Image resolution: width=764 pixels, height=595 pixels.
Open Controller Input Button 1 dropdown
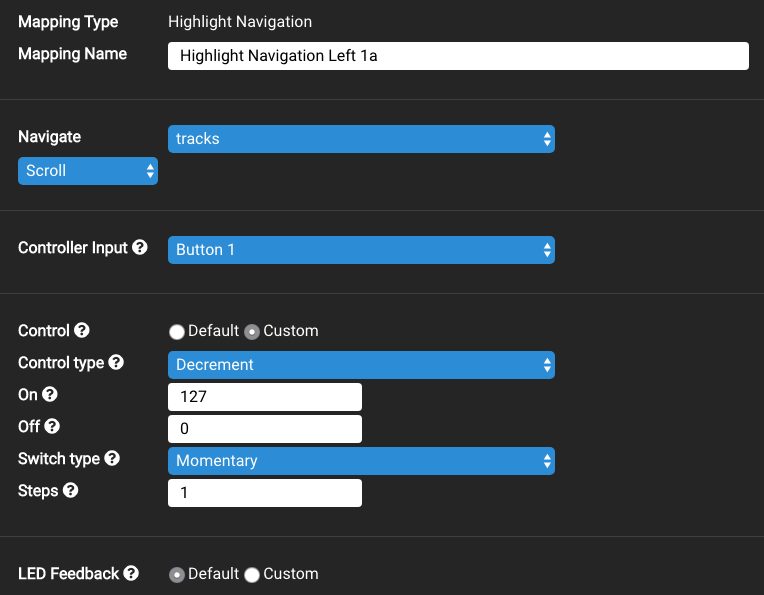(361, 250)
